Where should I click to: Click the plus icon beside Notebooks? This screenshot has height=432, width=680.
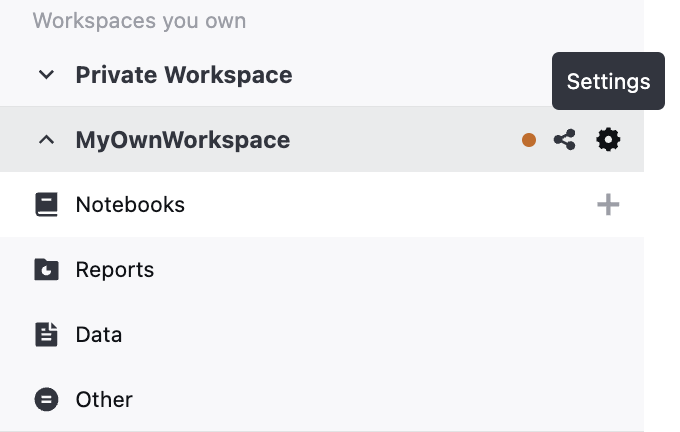pyautogui.click(x=608, y=205)
